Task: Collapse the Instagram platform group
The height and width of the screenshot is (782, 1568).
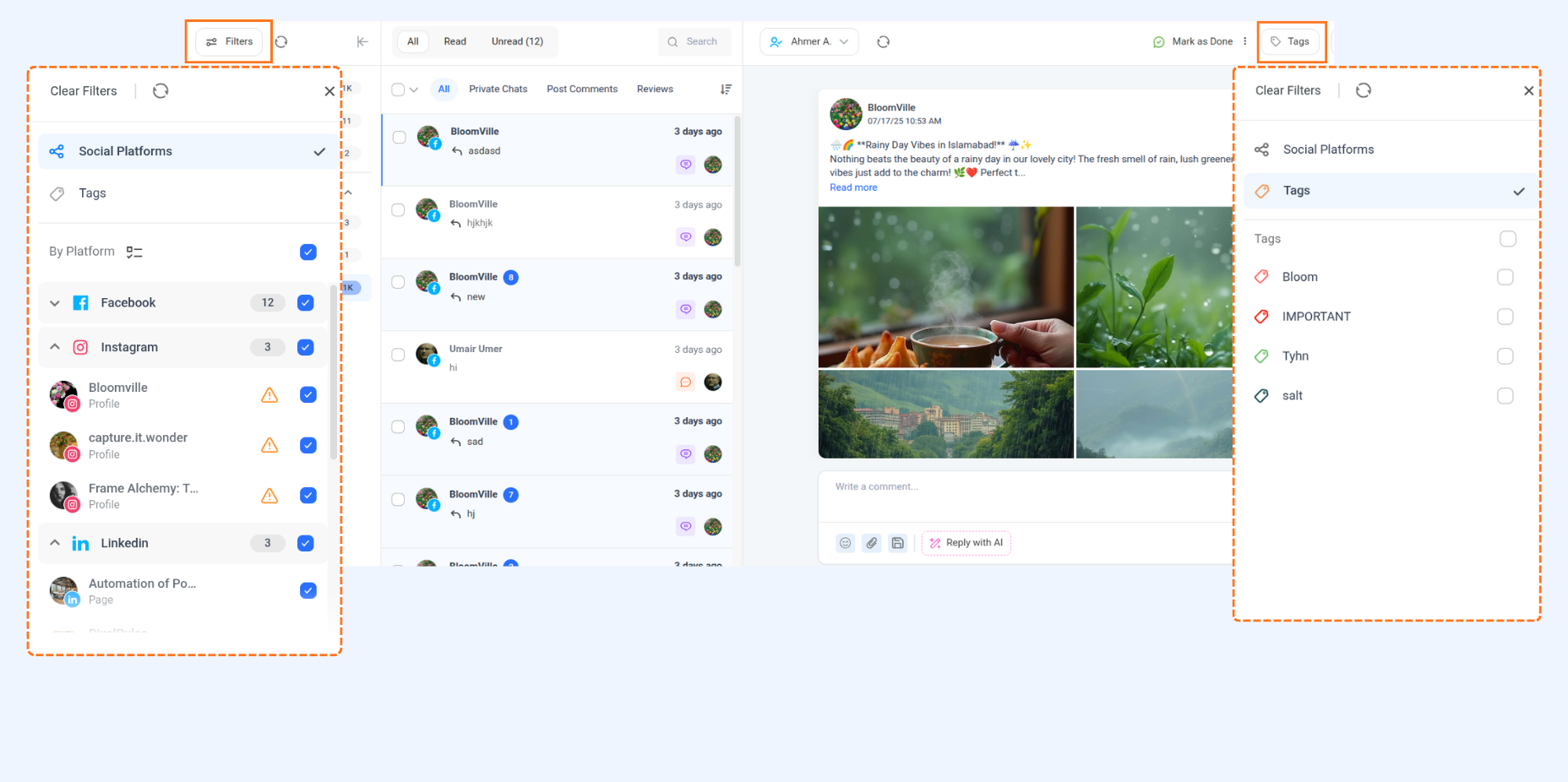Action: [x=55, y=347]
